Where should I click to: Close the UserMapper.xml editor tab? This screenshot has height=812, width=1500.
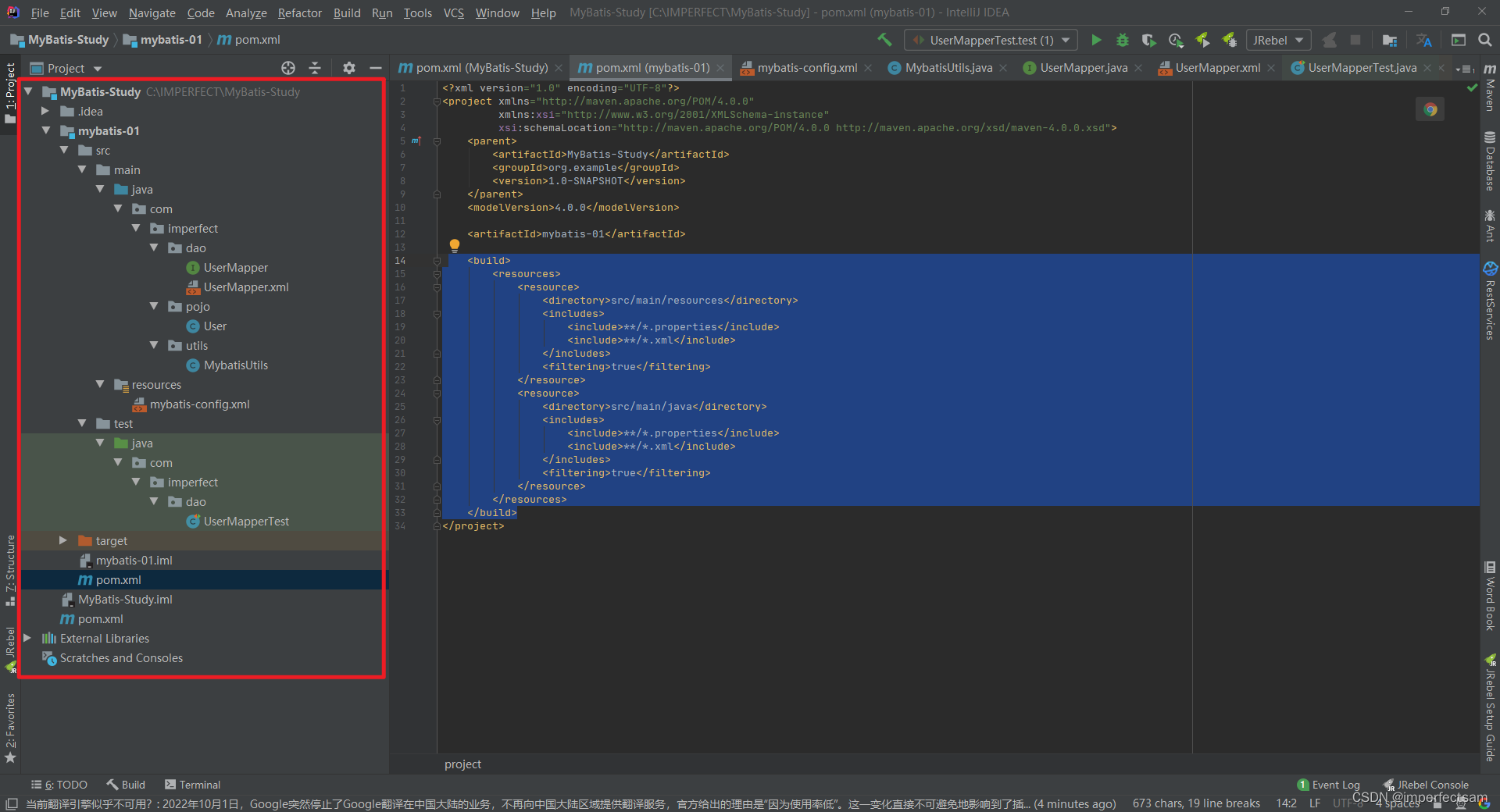tap(1271, 68)
